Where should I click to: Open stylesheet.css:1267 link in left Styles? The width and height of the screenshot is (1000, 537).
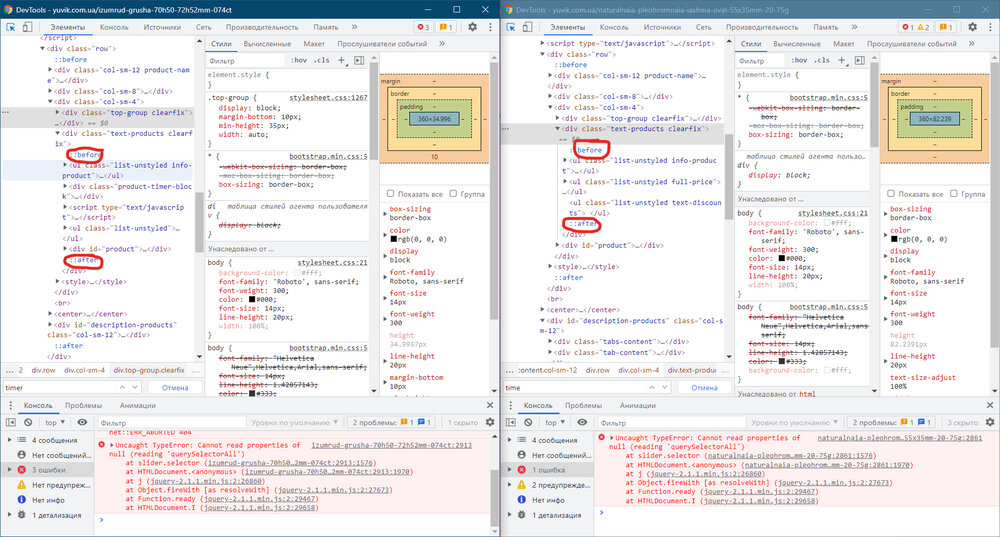coord(328,98)
